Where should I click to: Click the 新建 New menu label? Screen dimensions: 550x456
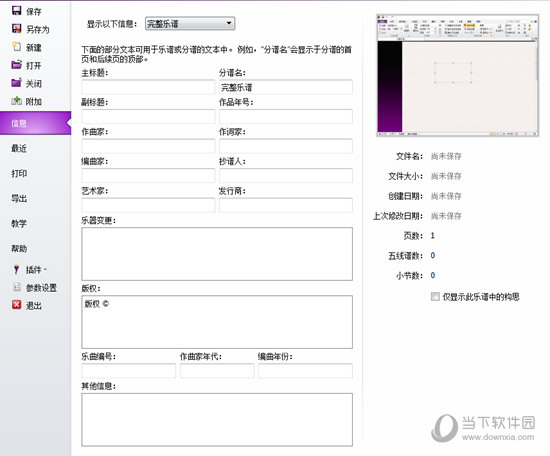click(x=34, y=47)
